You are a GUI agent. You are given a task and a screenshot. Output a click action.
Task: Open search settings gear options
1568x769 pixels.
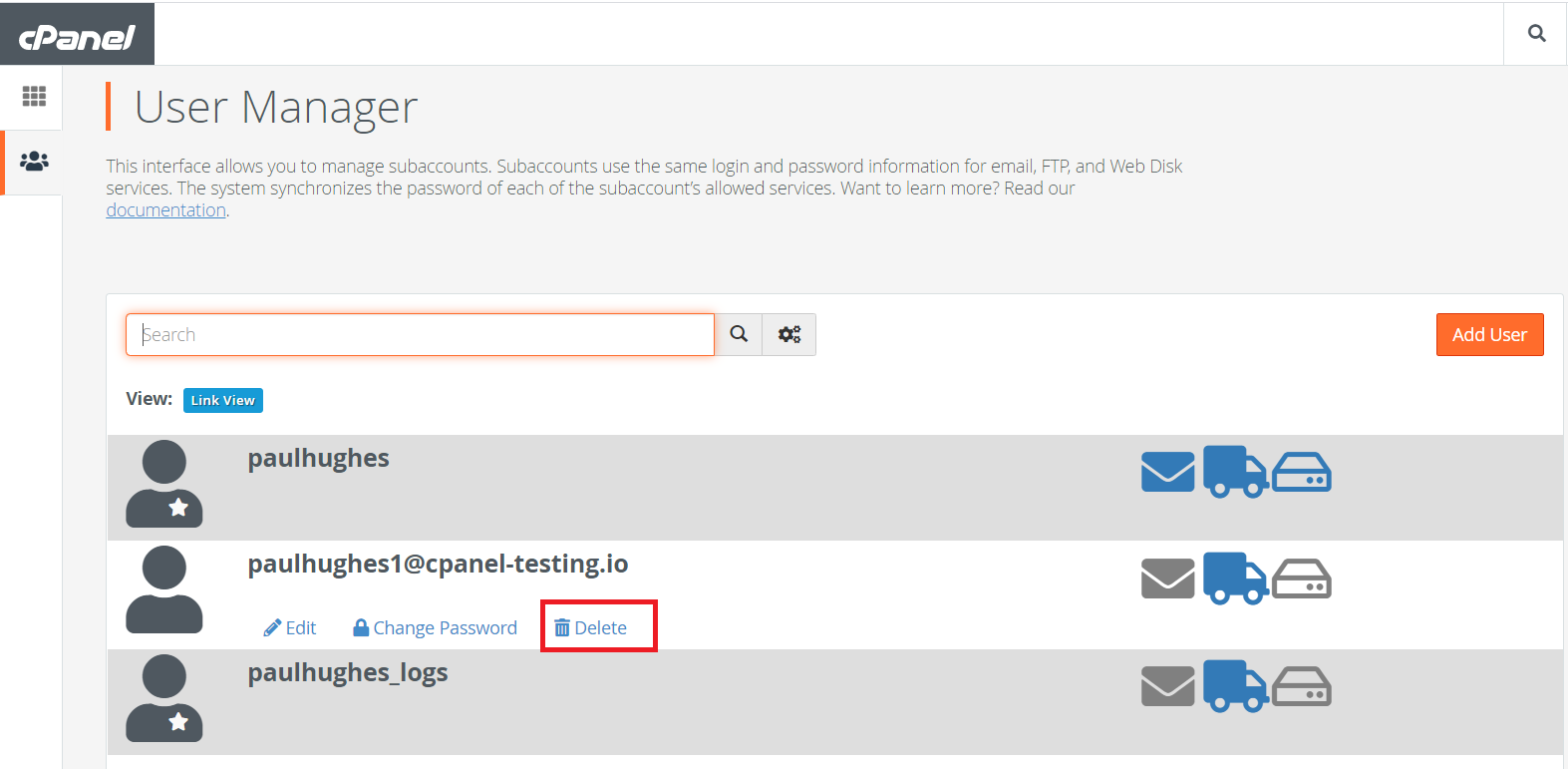coord(789,334)
